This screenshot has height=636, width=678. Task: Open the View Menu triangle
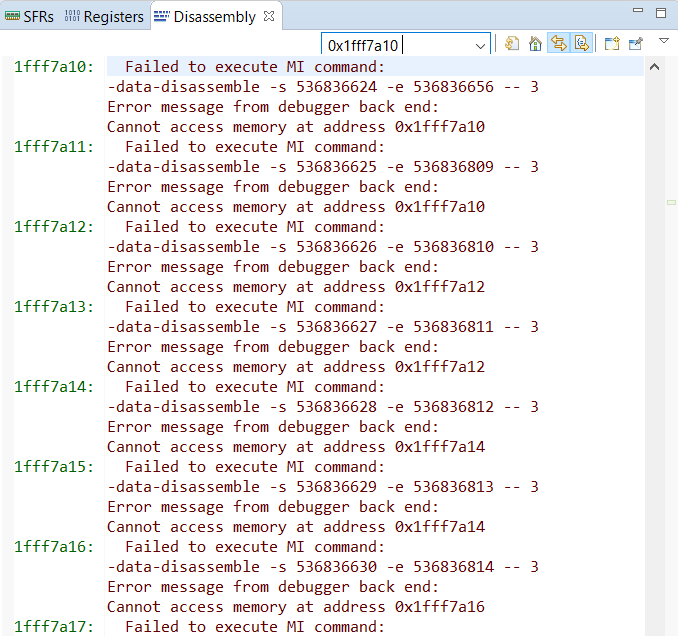point(664,41)
